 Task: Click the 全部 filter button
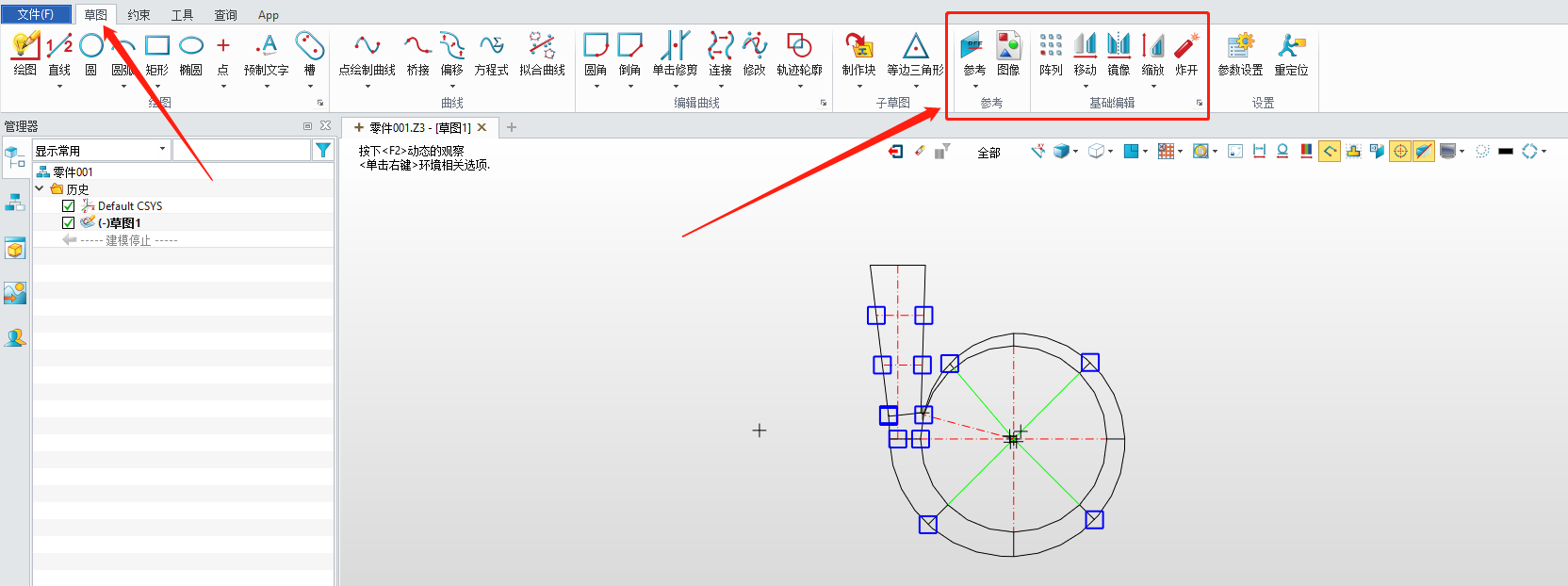pos(988,153)
